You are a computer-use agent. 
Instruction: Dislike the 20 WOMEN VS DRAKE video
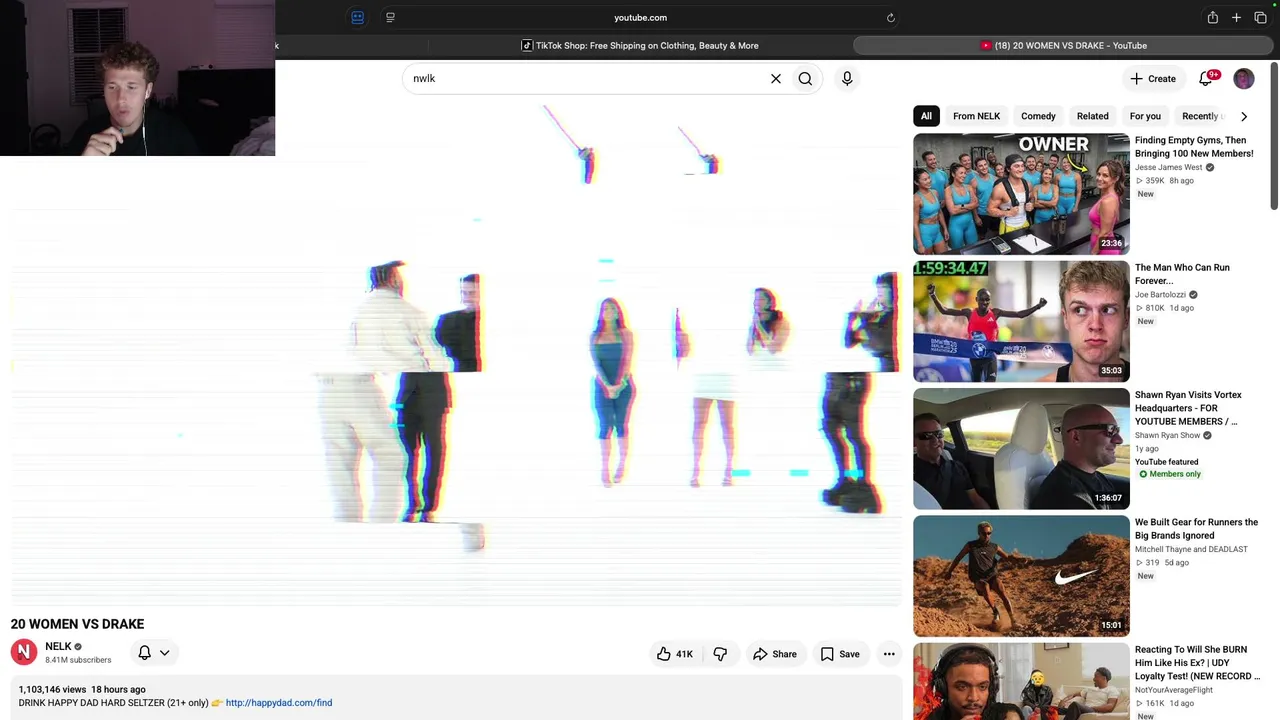[720, 654]
